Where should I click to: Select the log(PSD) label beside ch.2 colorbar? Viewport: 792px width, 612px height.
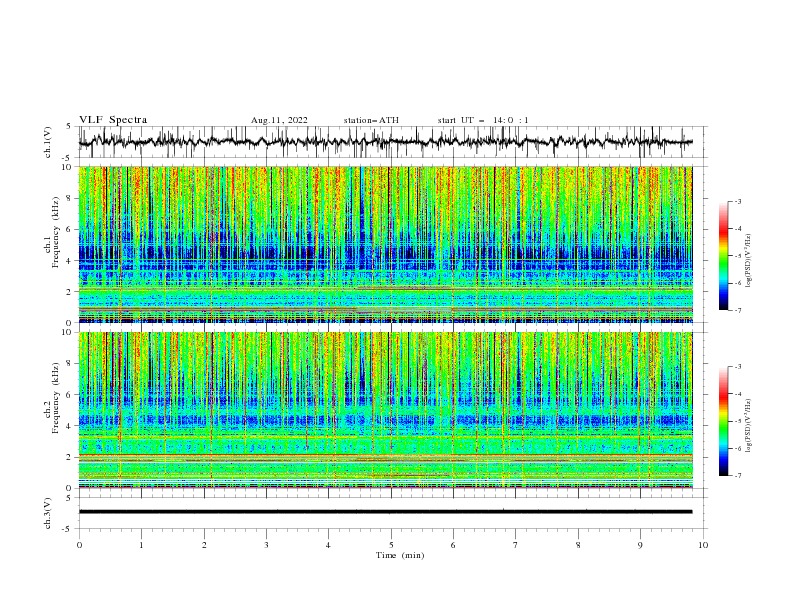(x=749, y=426)
